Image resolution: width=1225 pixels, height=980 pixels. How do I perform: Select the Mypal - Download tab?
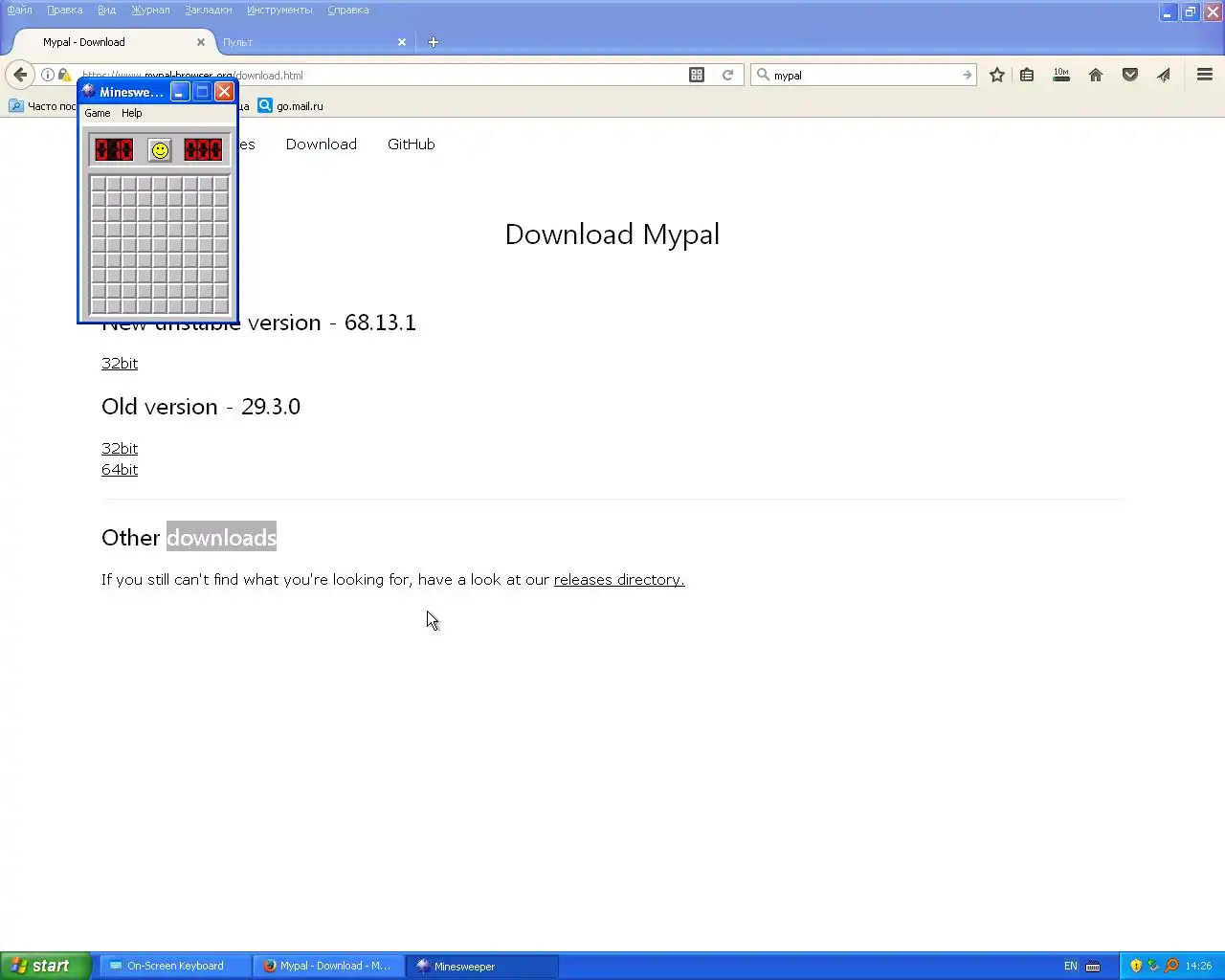[x=113, y=42]
